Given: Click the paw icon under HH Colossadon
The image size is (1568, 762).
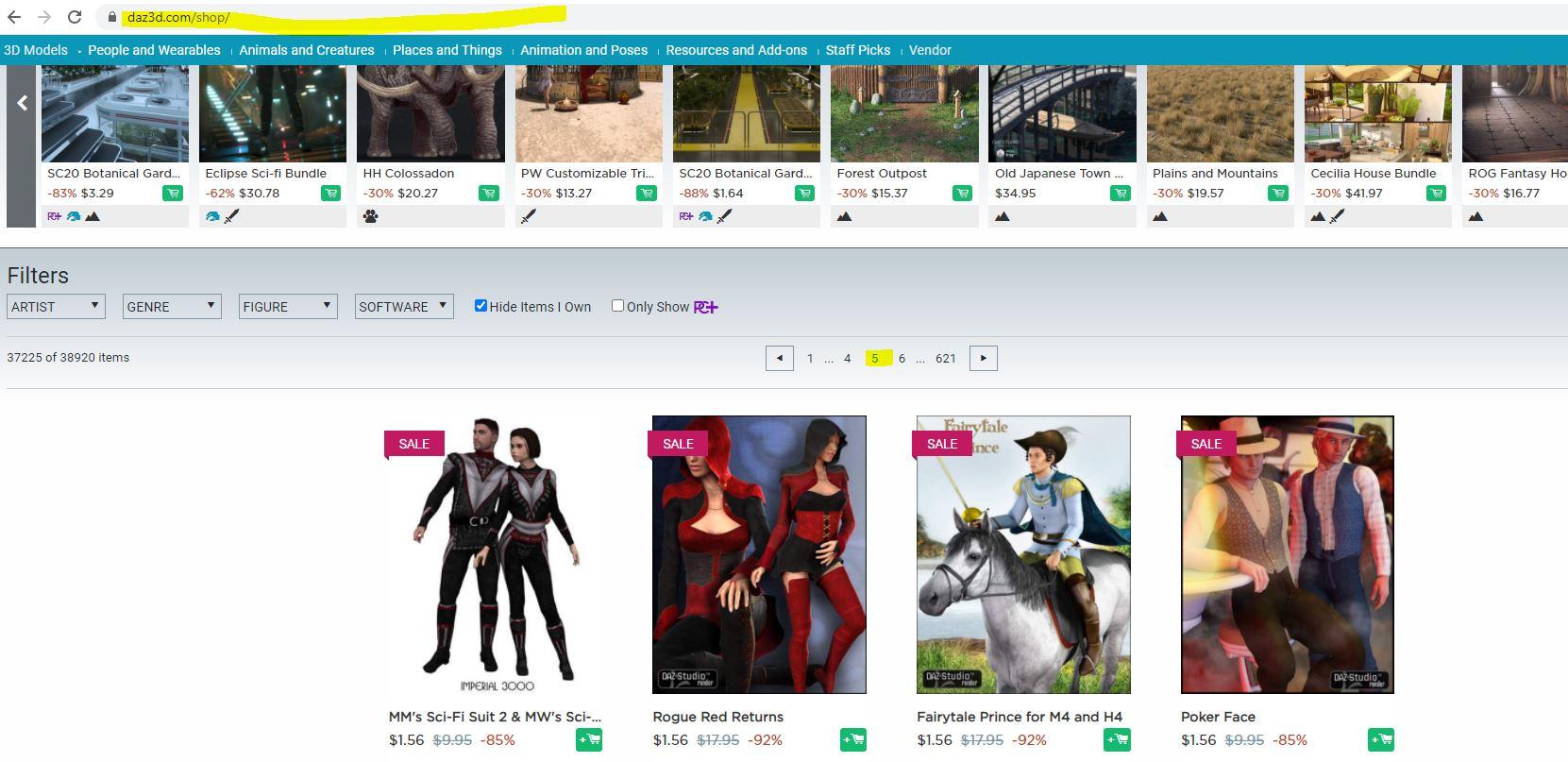Looking at the screenshot, I should tap(371, 216).
